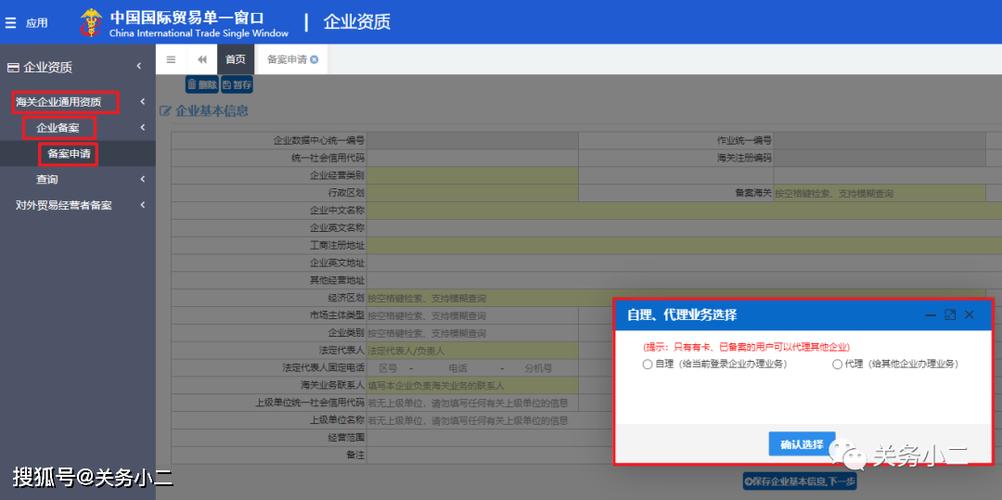Select the 自理 radio option
1002x500 pixels.
647,364
